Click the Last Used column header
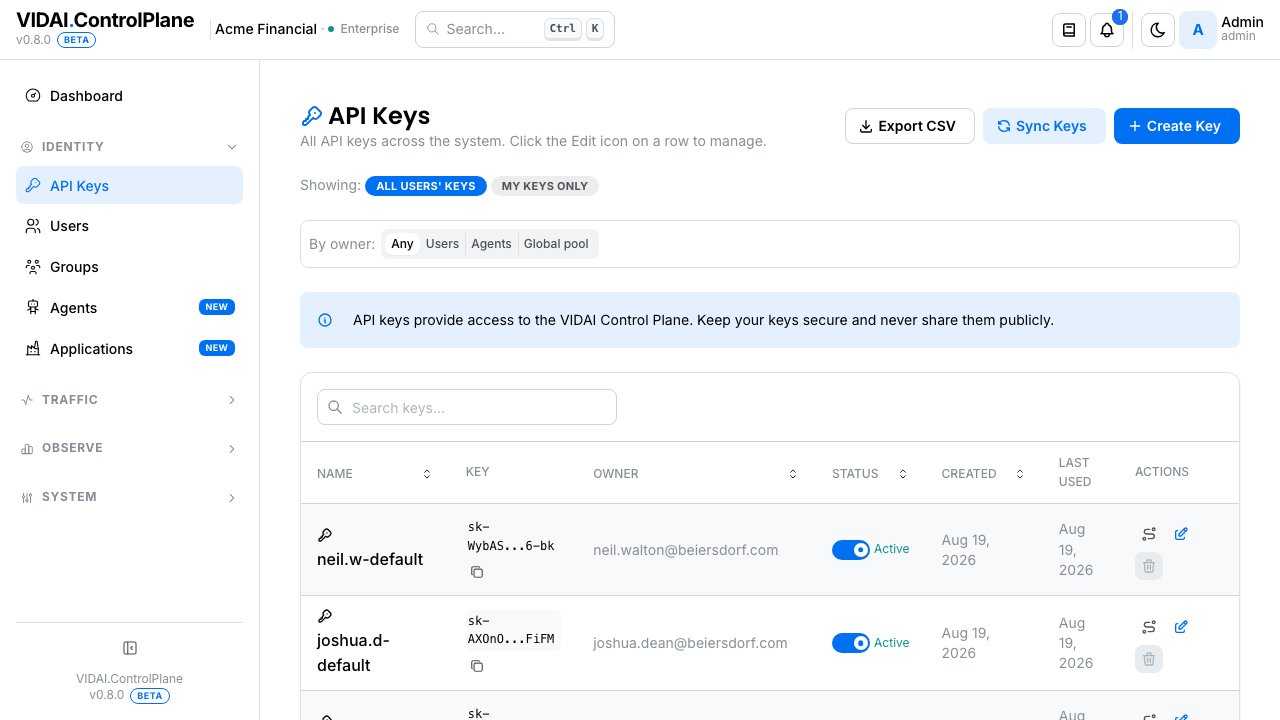 coord(1075,472)
